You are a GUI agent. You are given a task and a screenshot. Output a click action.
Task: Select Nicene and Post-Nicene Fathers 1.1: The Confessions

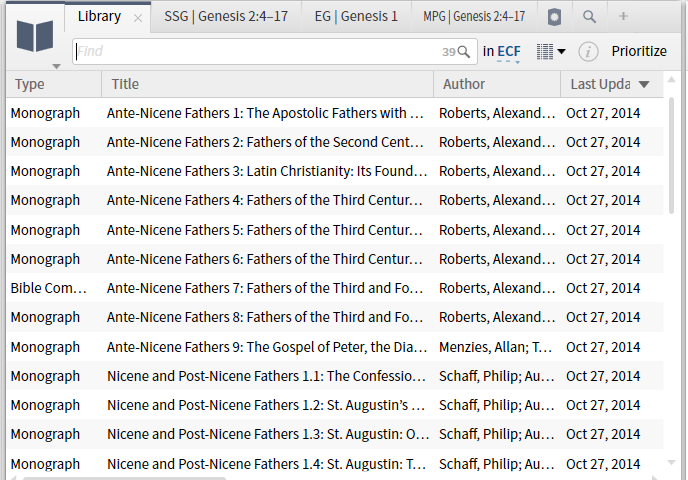click(x=266, y=376)
